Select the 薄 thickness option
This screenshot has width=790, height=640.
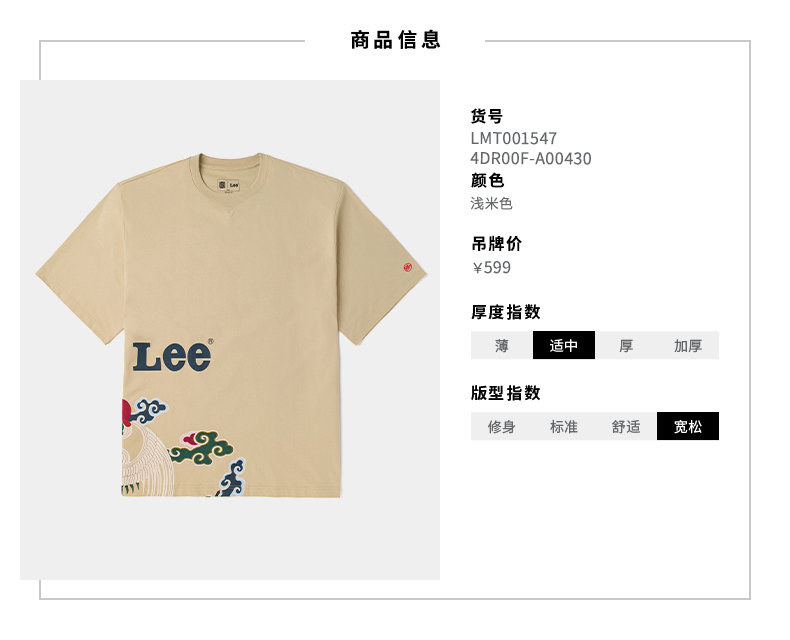[502, 345]
